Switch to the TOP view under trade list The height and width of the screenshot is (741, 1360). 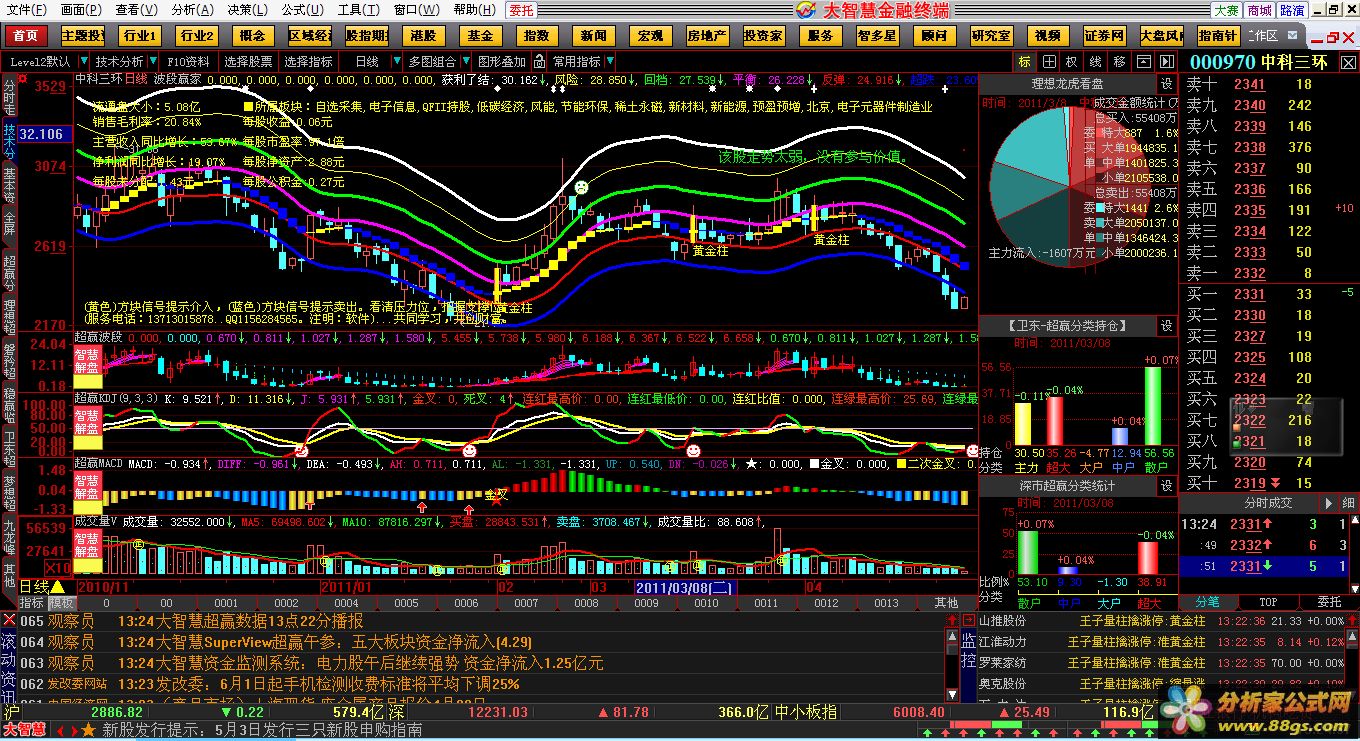(1268, 603)
